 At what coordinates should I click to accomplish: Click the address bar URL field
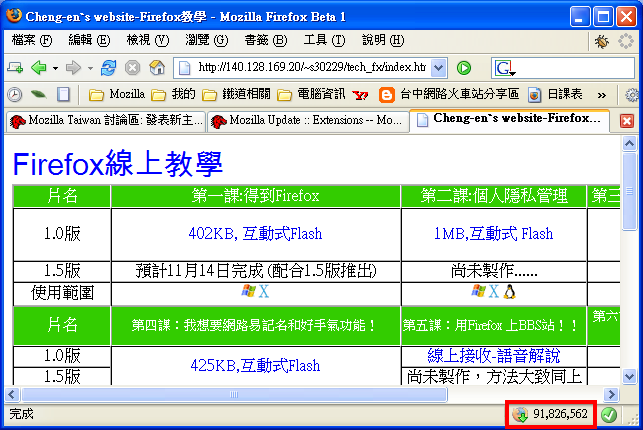point(312,68)
